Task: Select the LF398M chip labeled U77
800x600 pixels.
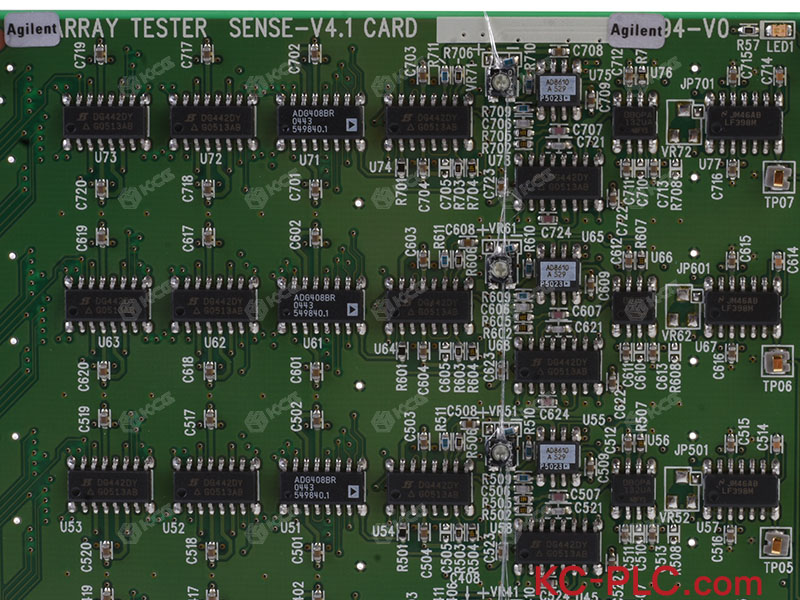Action: click(743, 122)
